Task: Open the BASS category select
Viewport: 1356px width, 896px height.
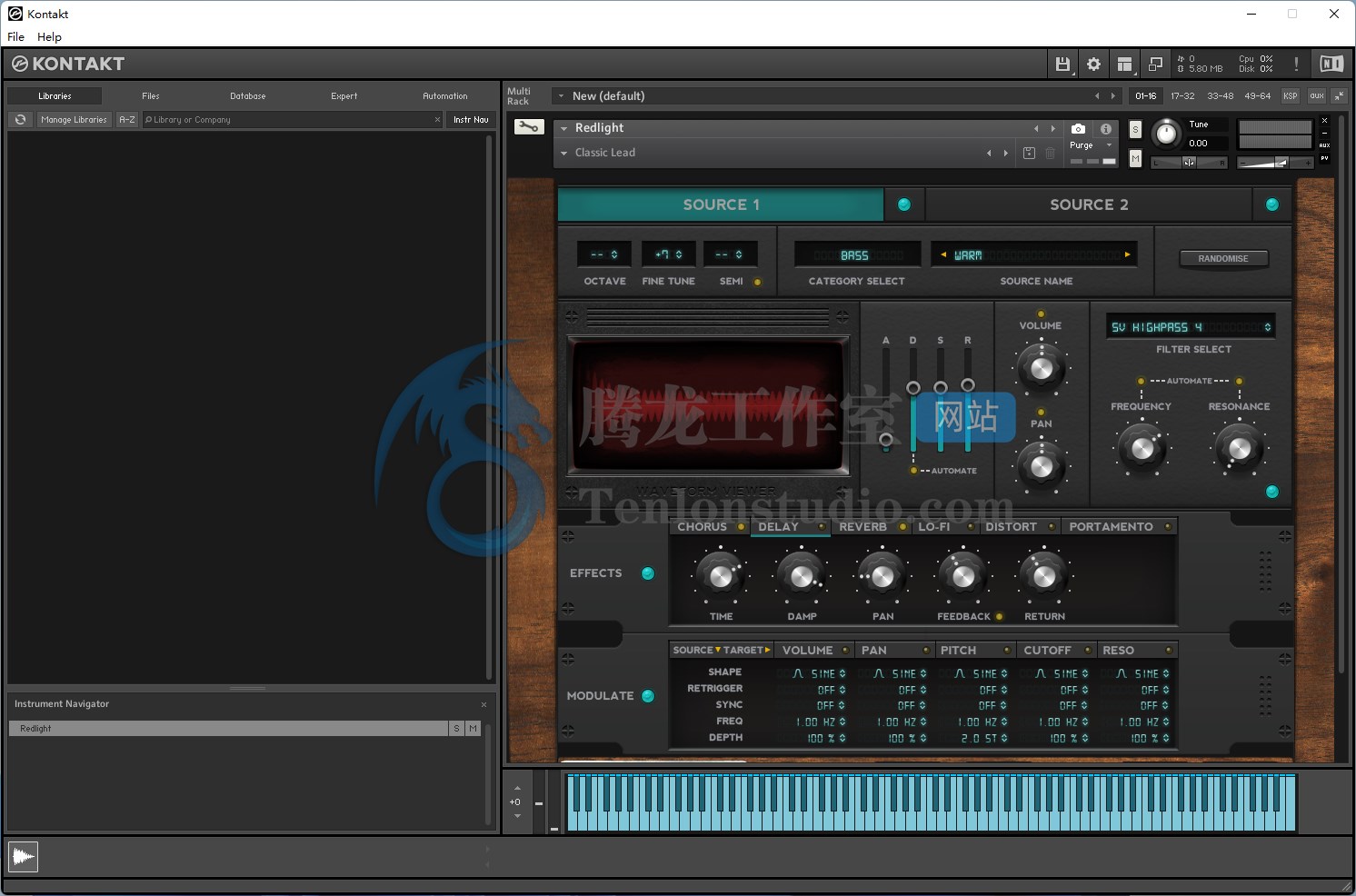Action: (857, 255)
